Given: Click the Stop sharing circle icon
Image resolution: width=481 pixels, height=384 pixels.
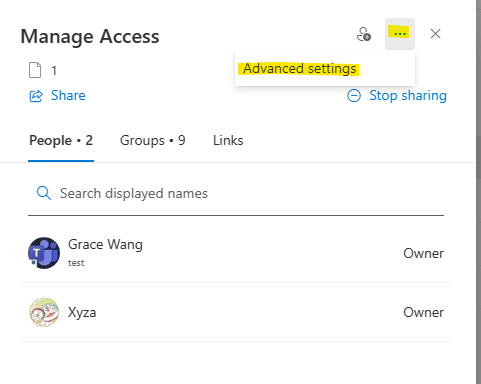Looking at the screenshot, I should [354, 96].
